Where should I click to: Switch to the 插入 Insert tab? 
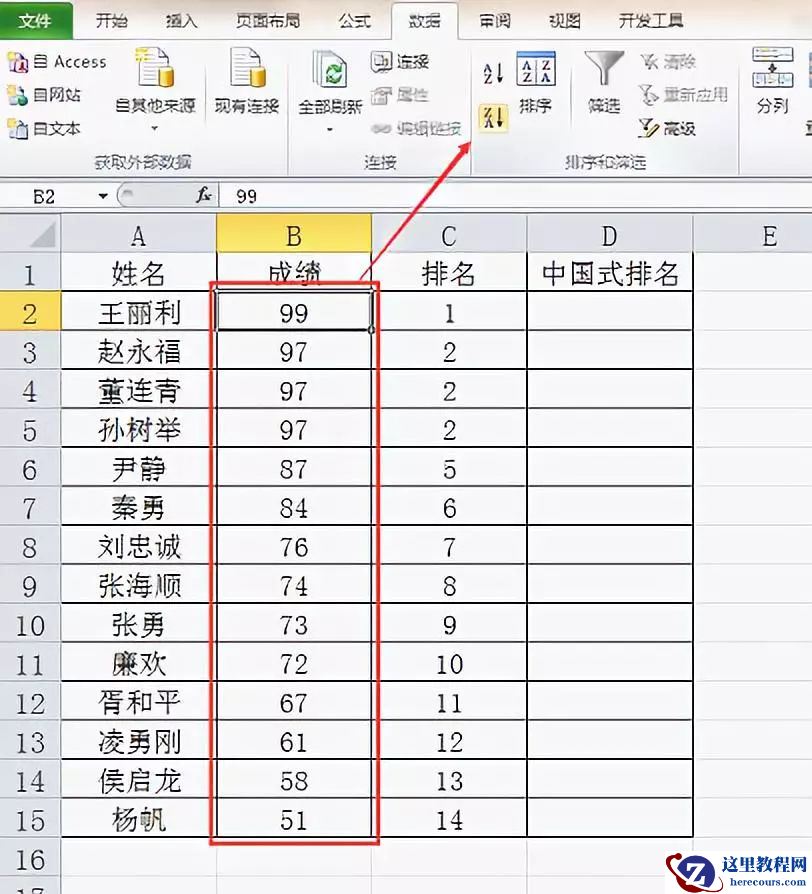click(181, 21)
